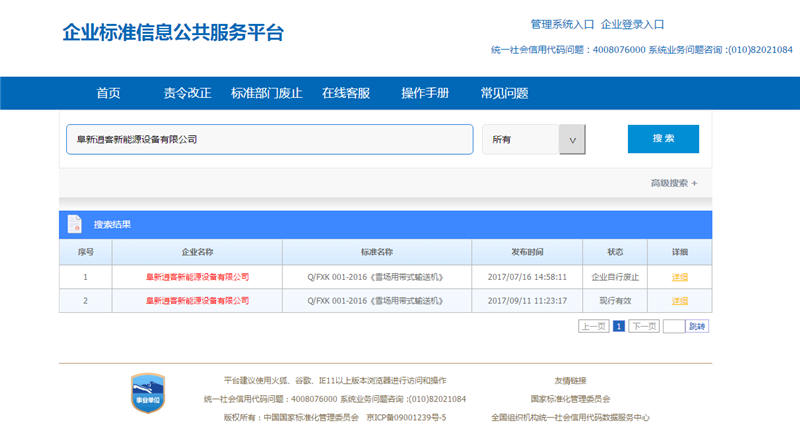Open the 操作手册 manual page
800x438 pixels.
tap(425, 93)
